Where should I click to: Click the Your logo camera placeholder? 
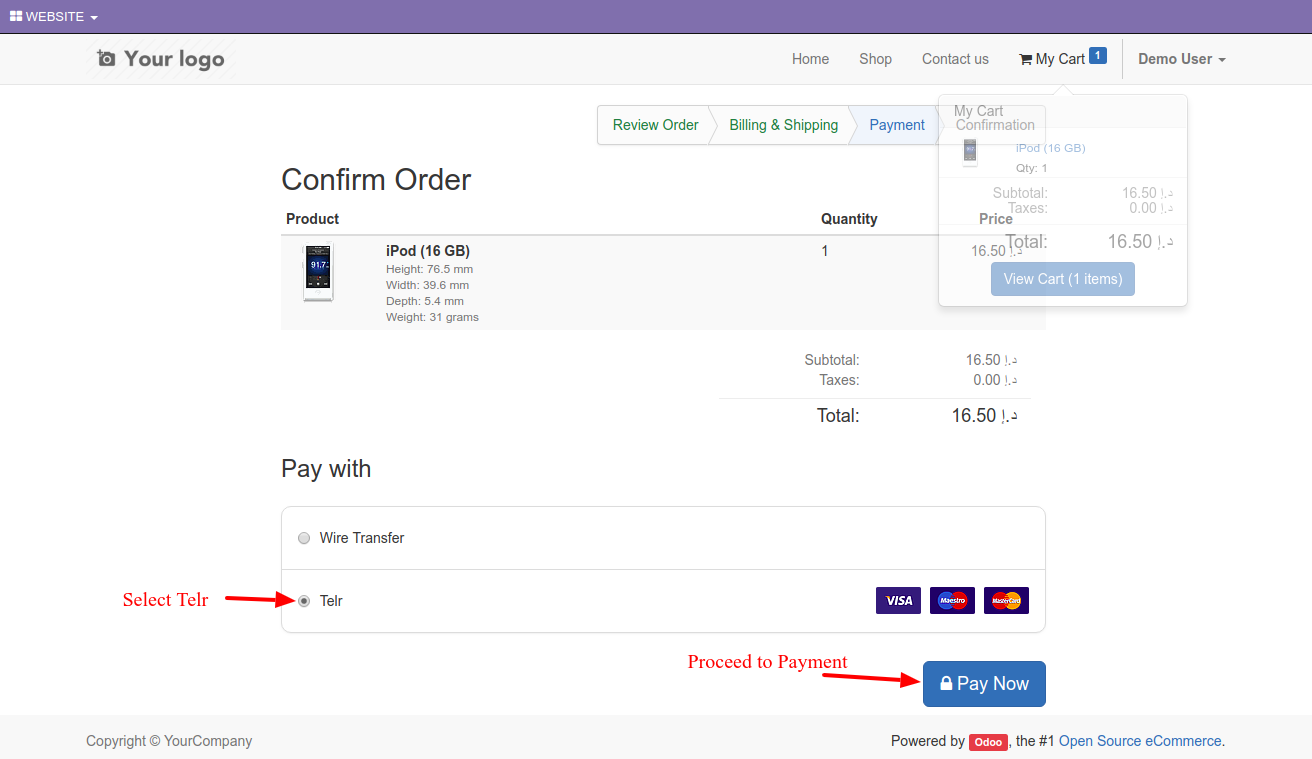tap(161, 59)
